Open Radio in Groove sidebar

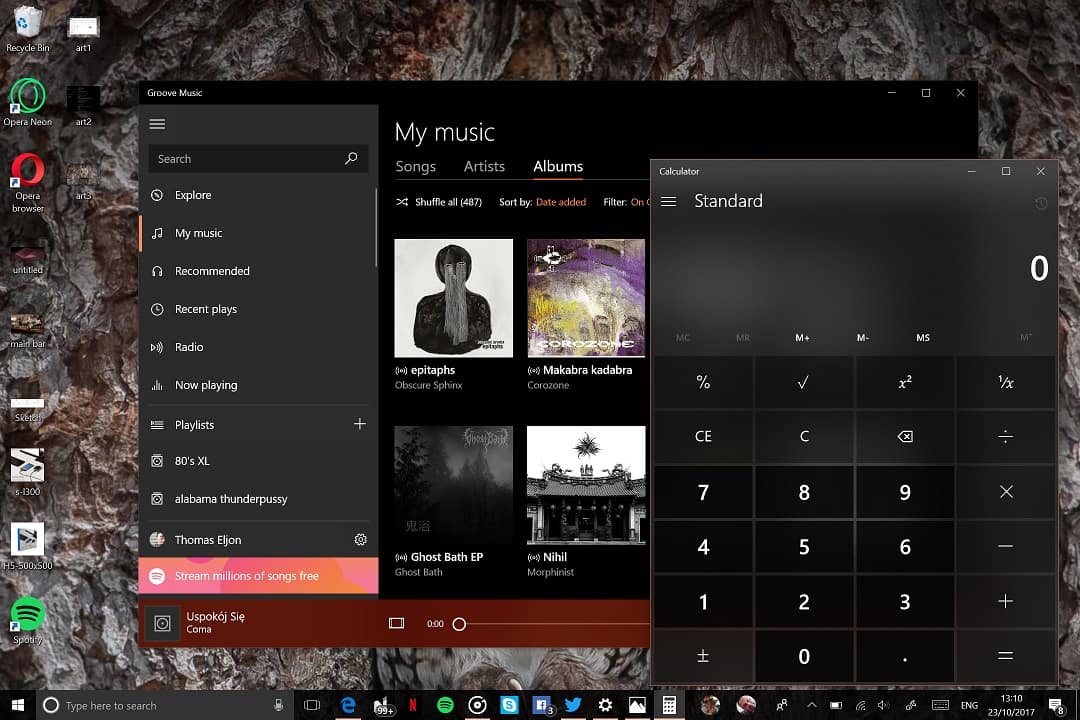258,347
